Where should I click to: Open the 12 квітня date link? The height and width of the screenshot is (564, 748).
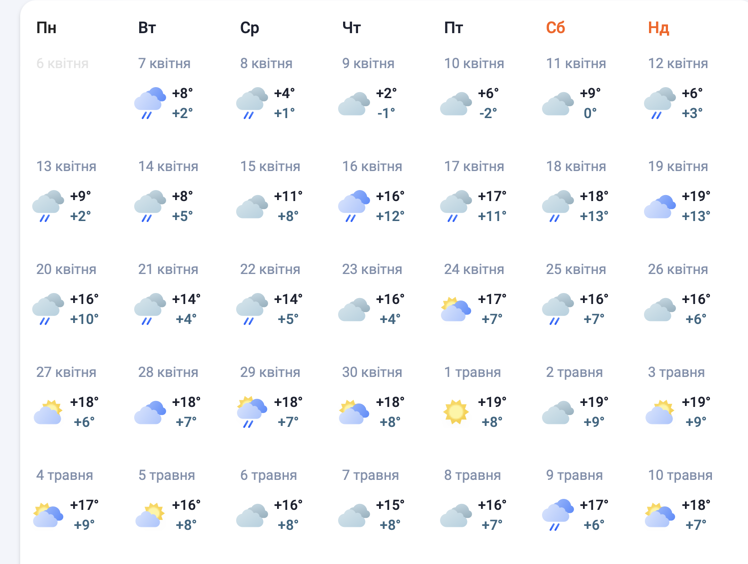point(678,63)
